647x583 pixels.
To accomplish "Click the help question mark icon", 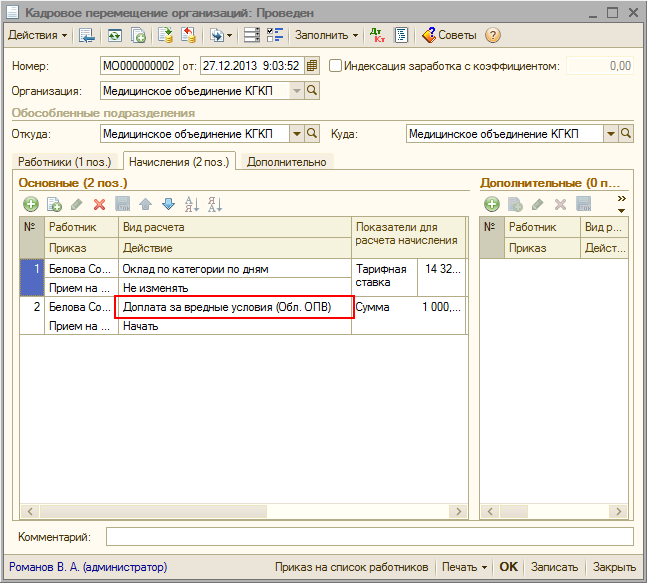I will pyautogui.click(x=493, y=35).
